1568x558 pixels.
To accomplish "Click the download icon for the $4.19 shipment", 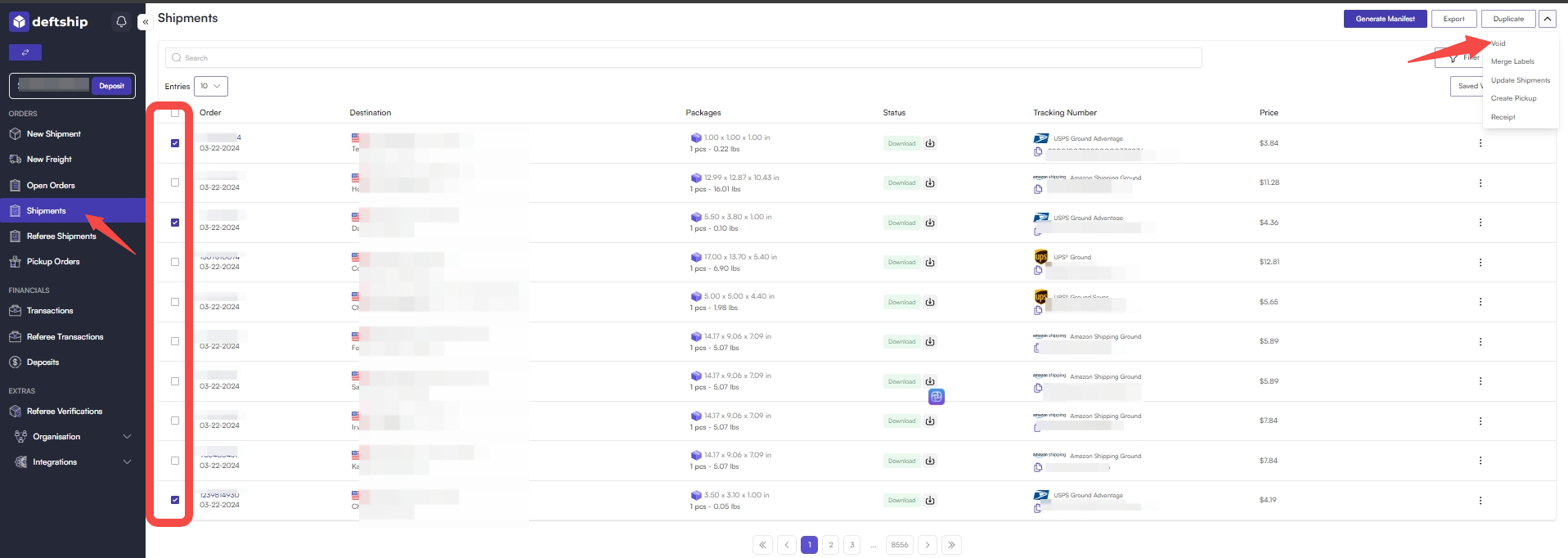I will point(930,500).
